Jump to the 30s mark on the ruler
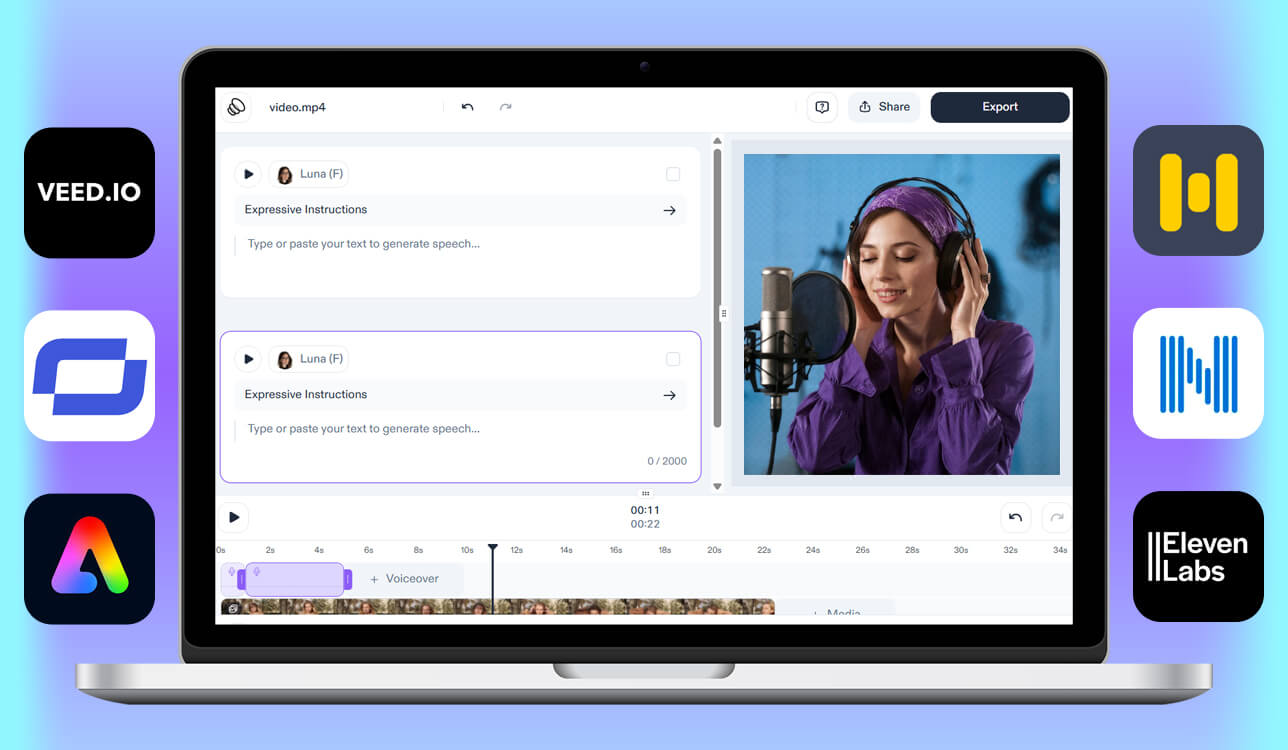Viewport: 1288px width, 750px height. [x=961, y=550]
